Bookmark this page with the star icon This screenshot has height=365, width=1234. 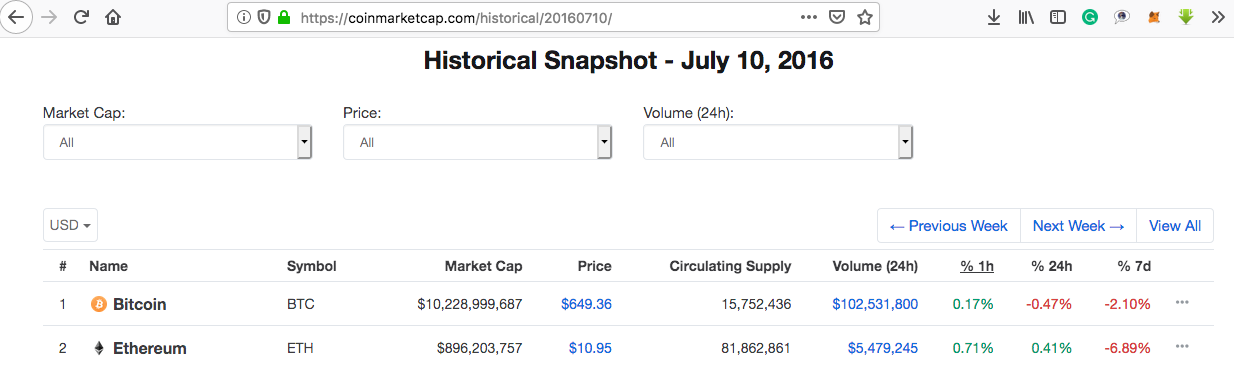pyautogui.click(x=865, y=17)
